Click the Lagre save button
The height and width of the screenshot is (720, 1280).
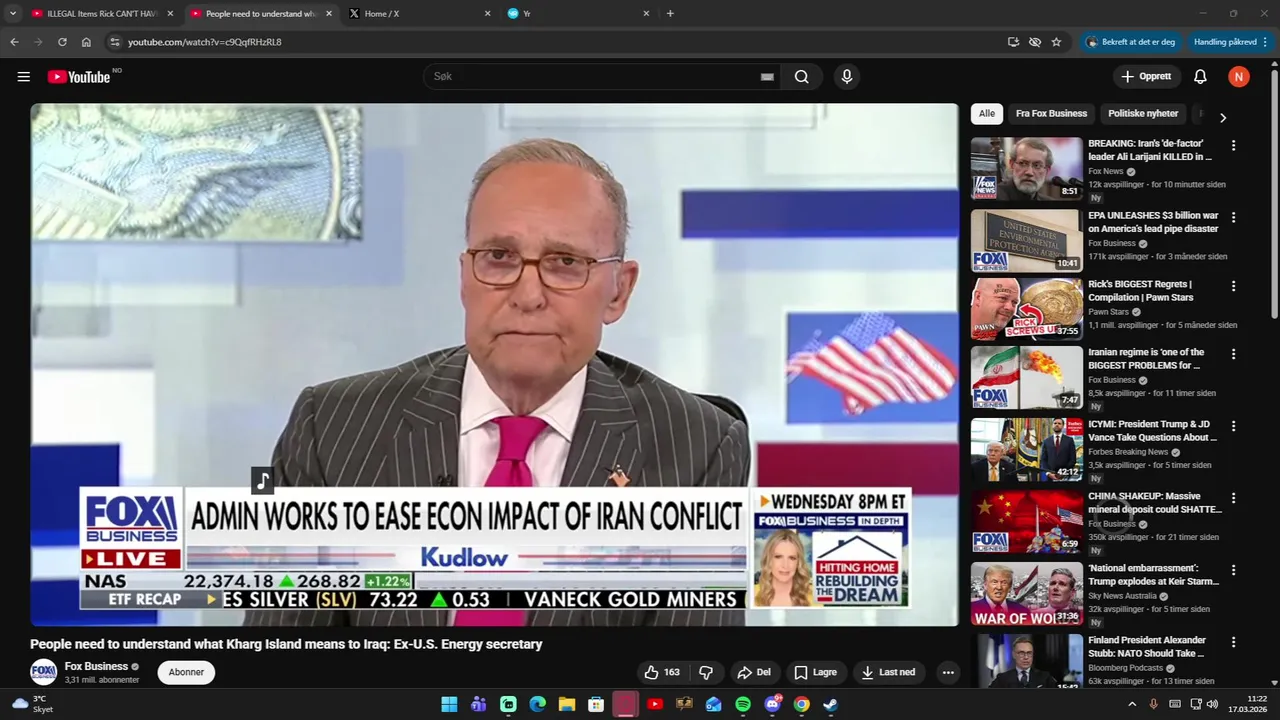[x=815, y=672]
